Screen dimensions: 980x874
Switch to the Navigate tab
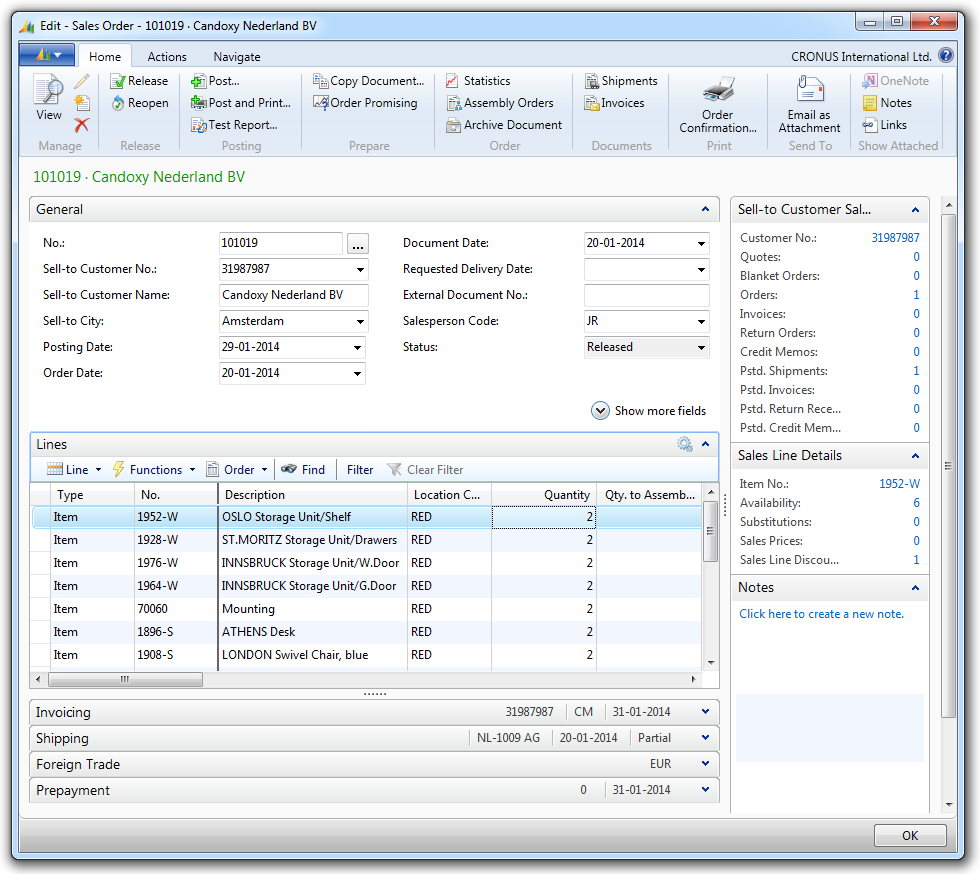click(x=237, y=56)
